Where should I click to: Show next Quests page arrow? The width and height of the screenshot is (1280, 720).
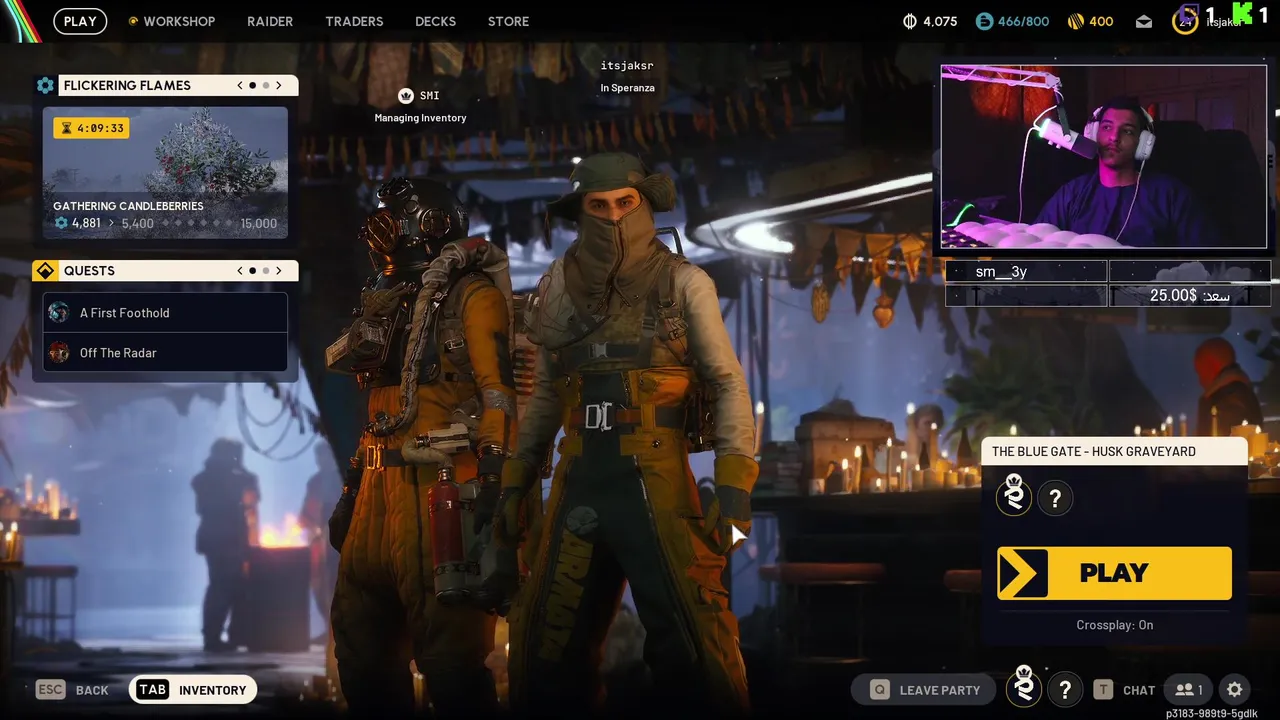pos(279,271)
